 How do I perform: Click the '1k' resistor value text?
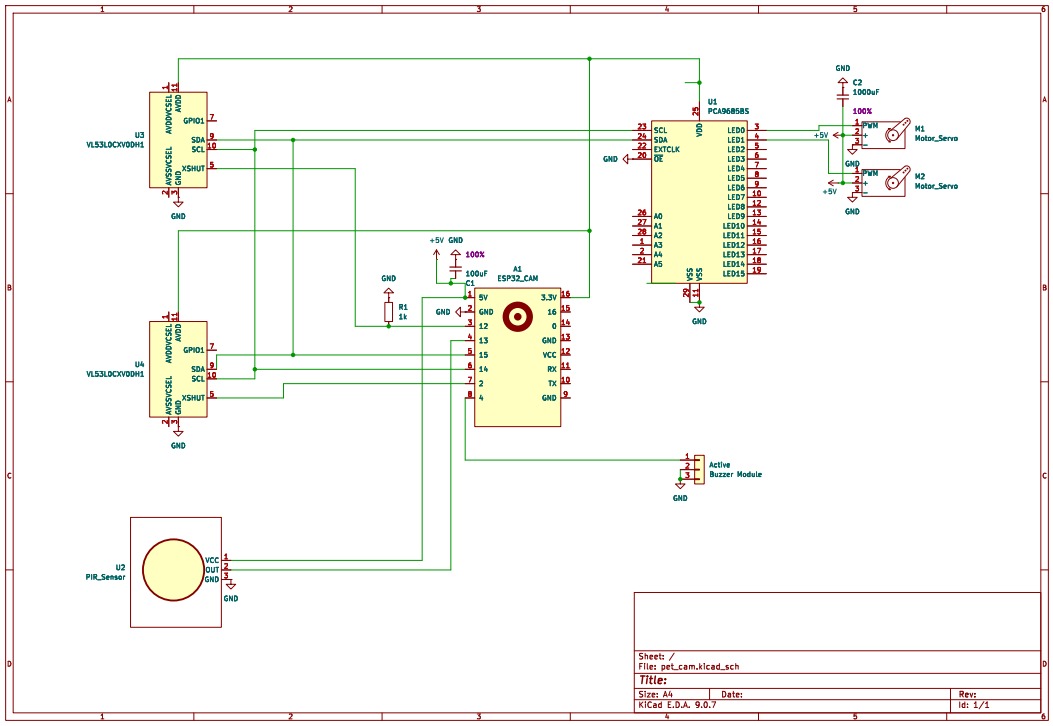[403, 316]
